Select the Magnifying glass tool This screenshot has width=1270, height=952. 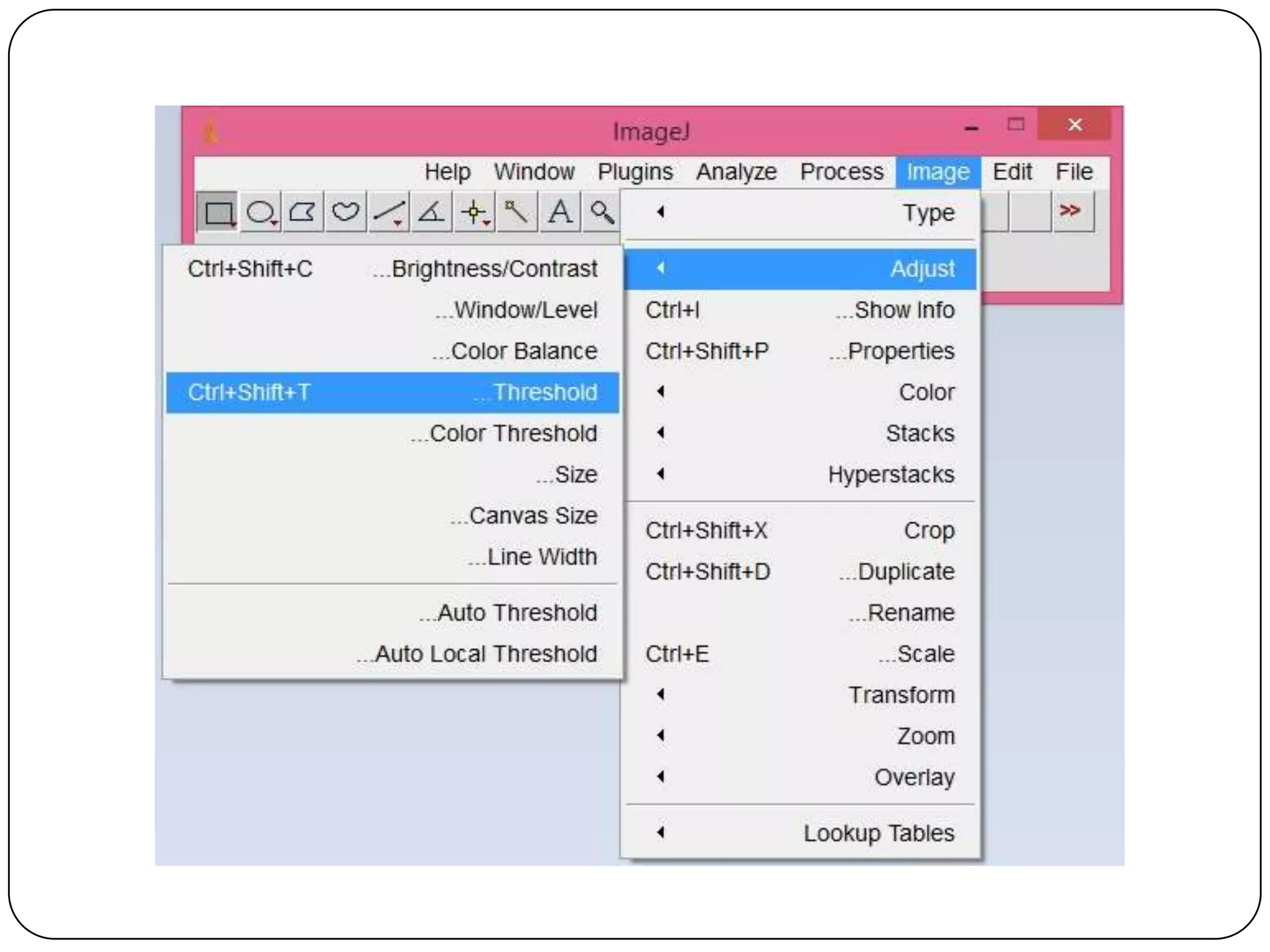[602, 213]
